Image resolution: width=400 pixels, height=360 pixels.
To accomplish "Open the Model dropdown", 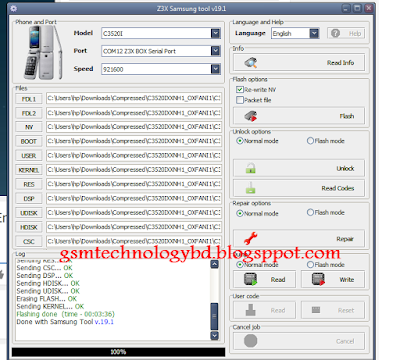I will click(216, 33).
